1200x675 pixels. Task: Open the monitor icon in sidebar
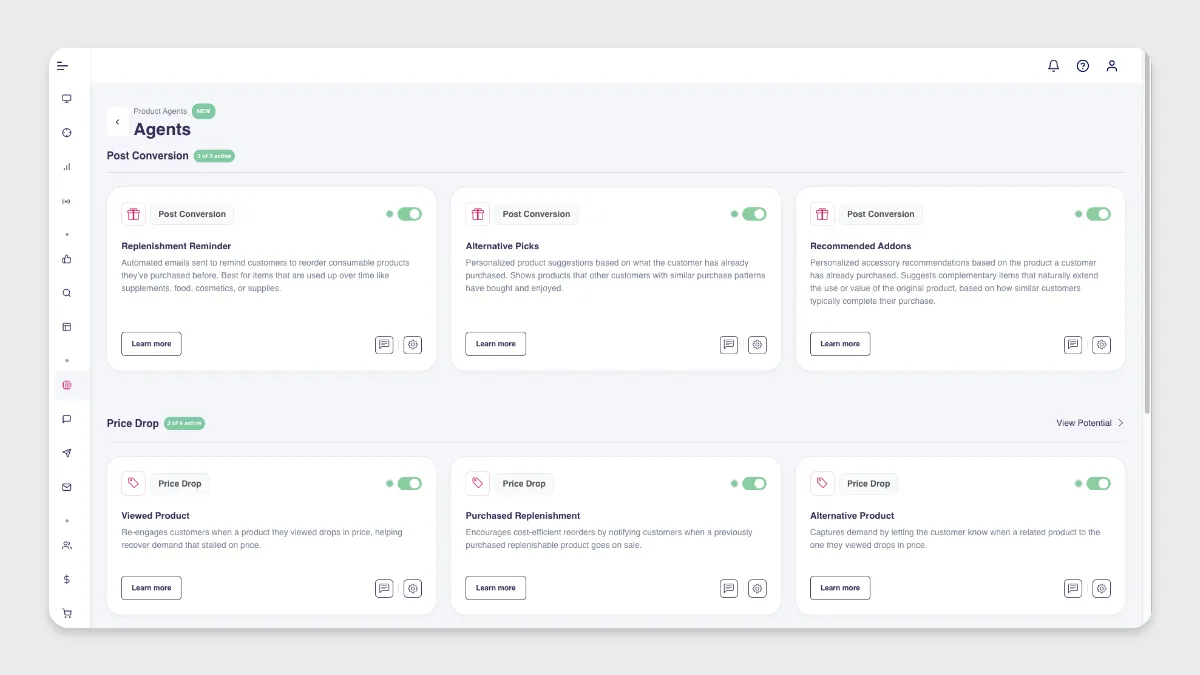67,98
